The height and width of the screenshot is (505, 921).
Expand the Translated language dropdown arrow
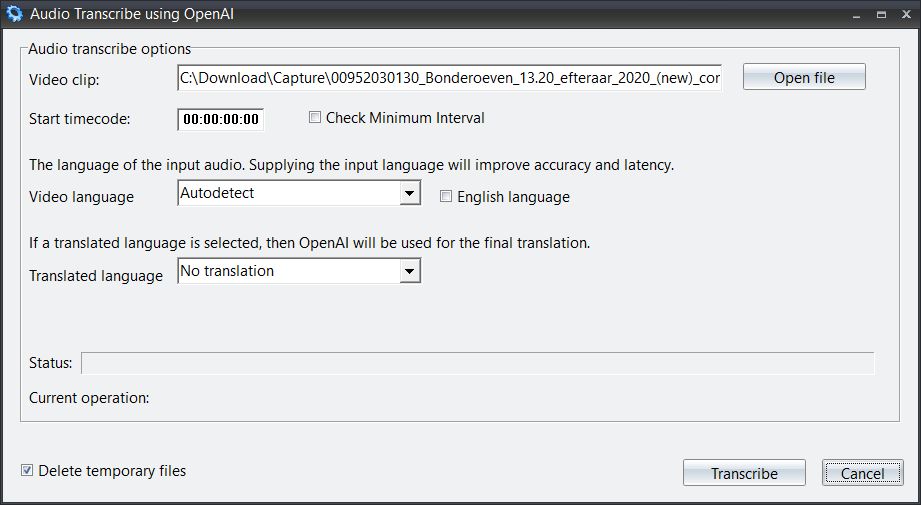(x=410, y=271)
